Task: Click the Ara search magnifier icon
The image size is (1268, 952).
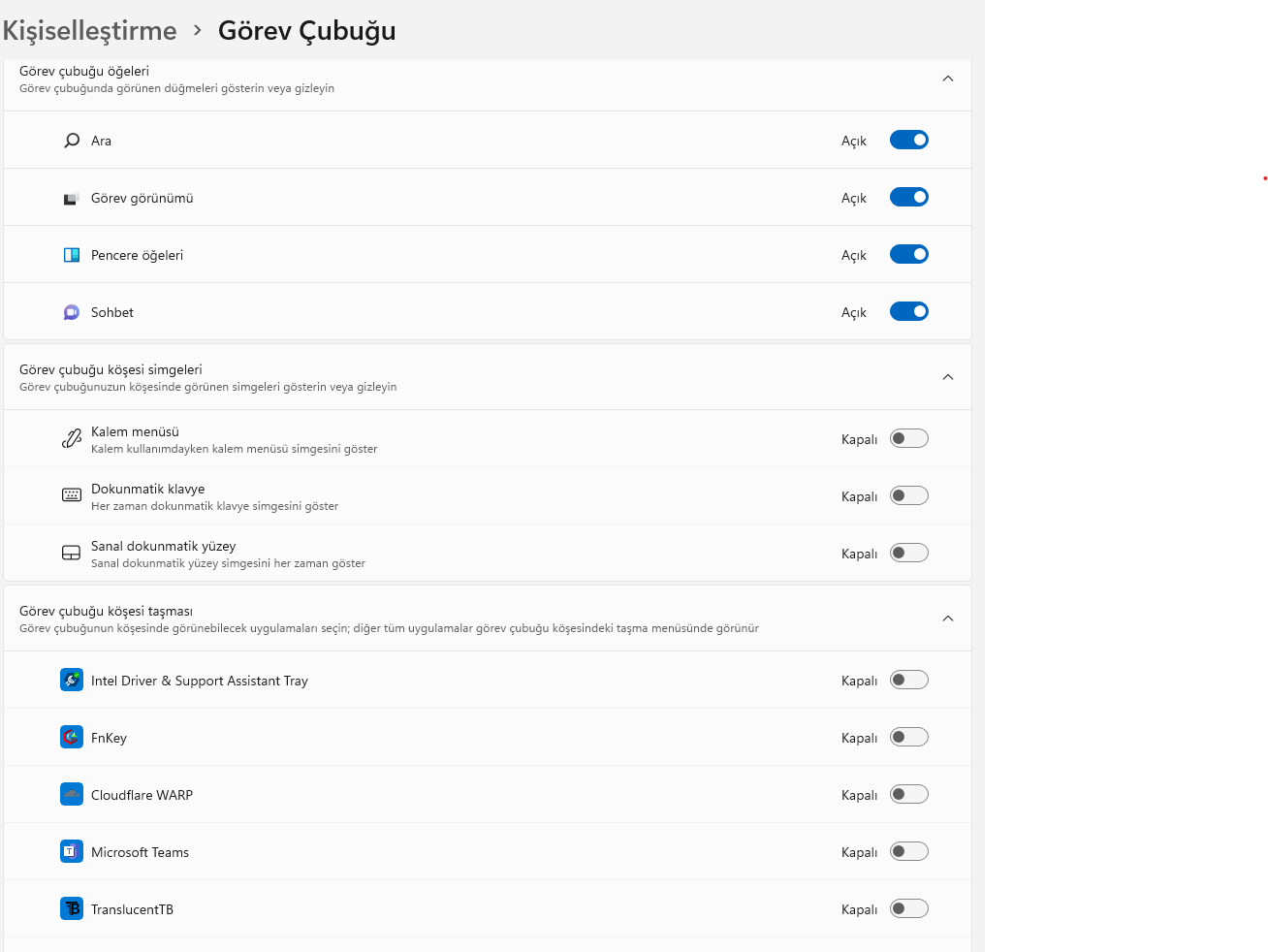Action: coord(72,141)
